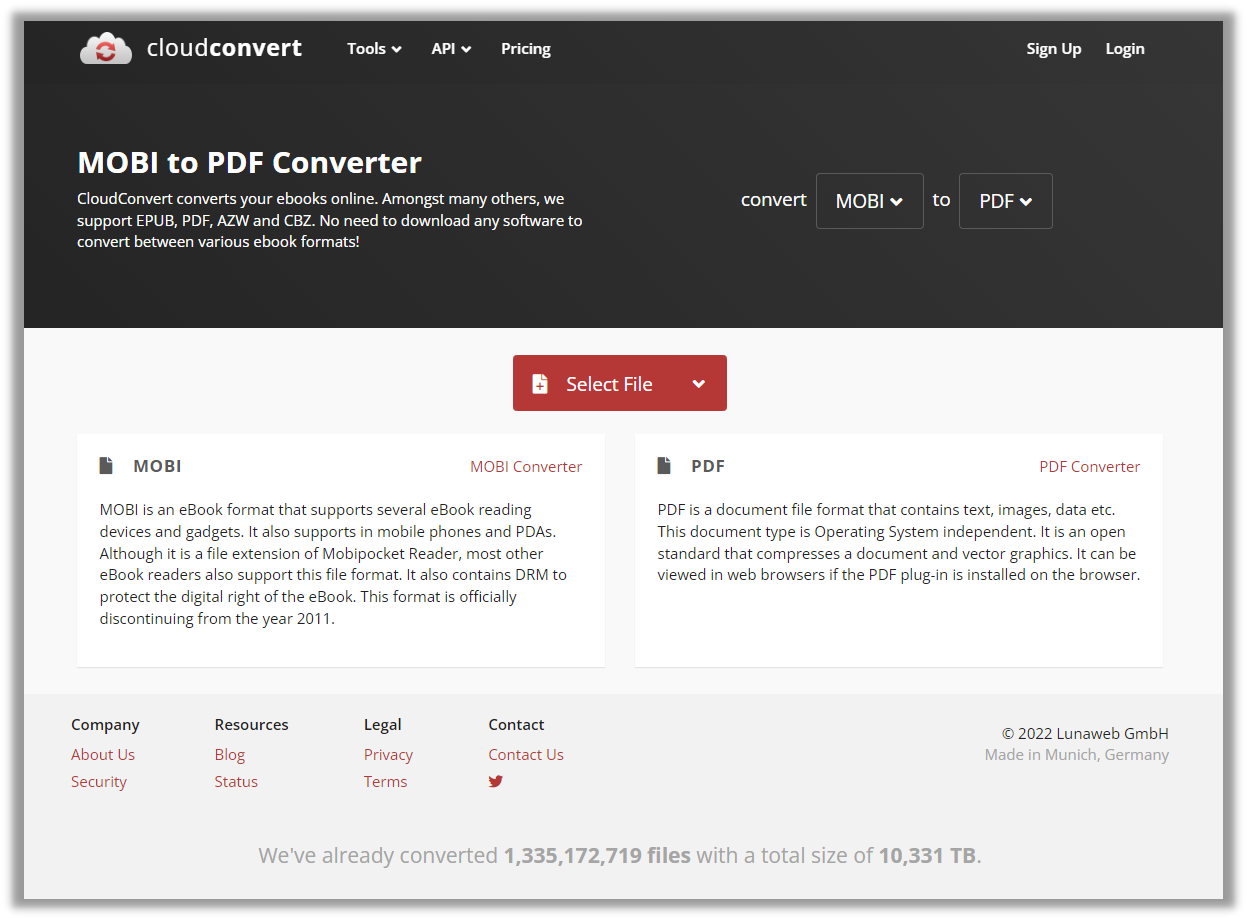1247x921 pixels.
Task: Click the 10,331 TB total size text
Action: coord(927,856)
